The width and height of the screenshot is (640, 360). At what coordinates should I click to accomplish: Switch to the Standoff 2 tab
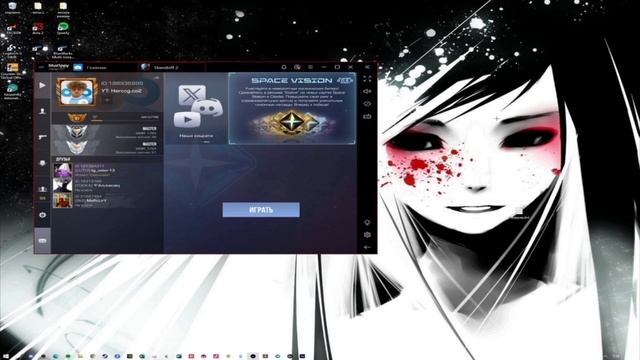pos(166,67)
